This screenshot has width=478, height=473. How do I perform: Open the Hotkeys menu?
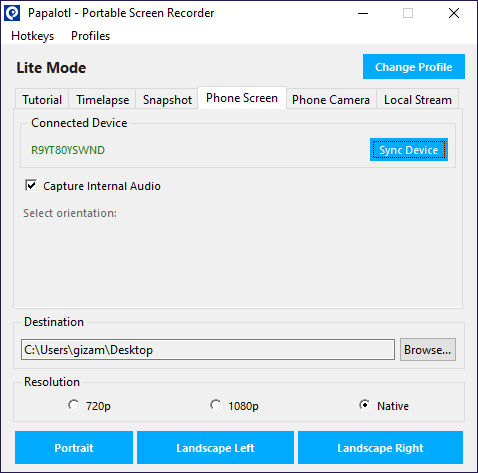pos(32,36)
